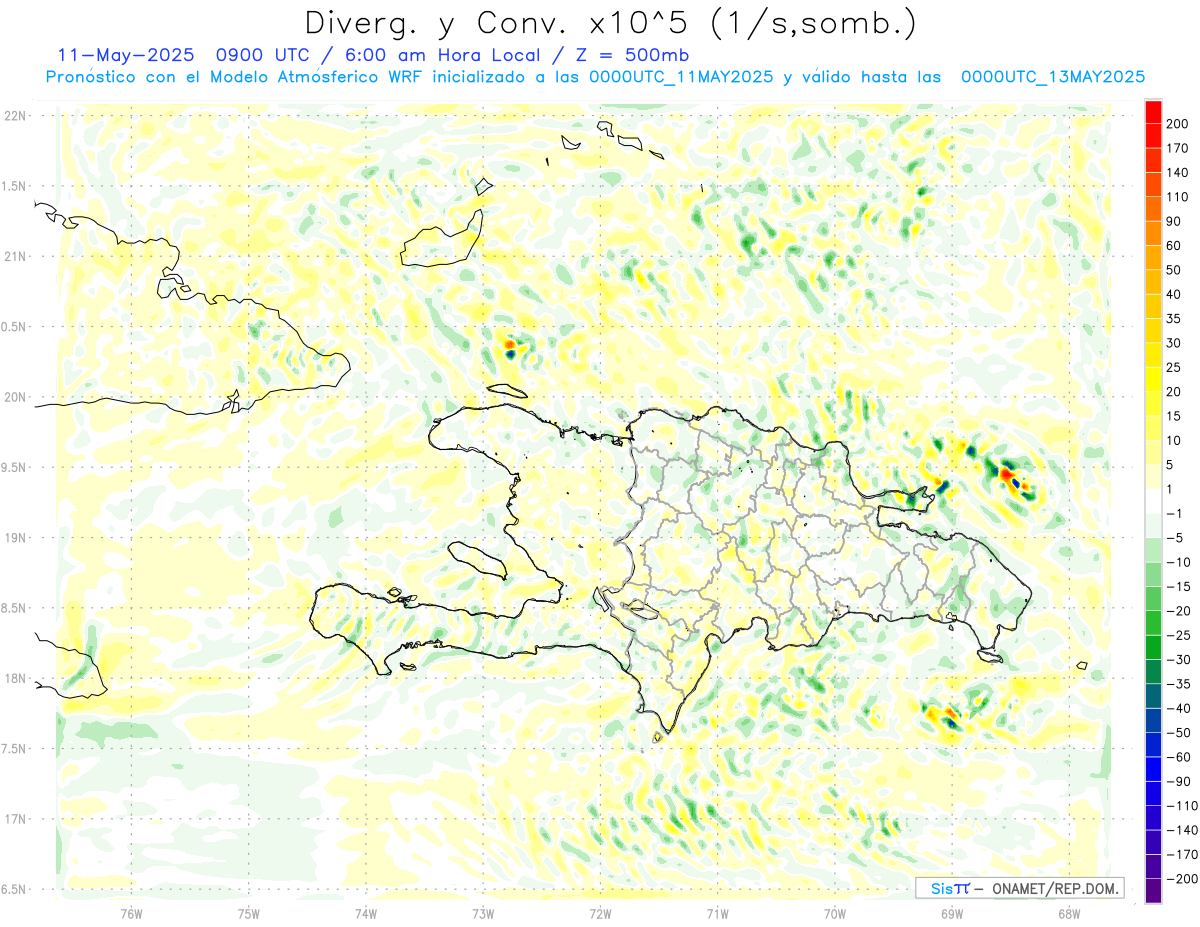Click the '19N' latitude label
The height and width of the screenshot is (927, 1200).
pyautogui.click(x=16, y=538)
